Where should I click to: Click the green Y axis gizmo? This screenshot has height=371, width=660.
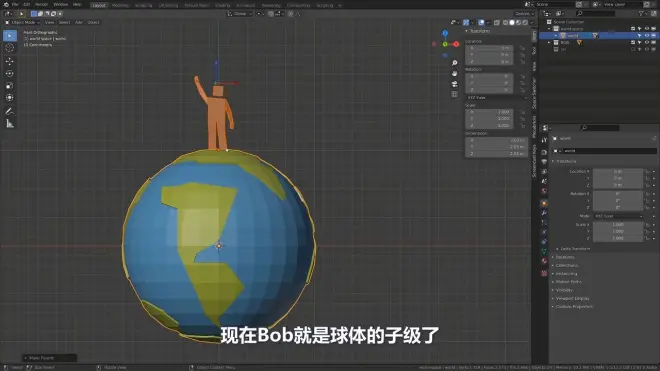click(445, 44)
